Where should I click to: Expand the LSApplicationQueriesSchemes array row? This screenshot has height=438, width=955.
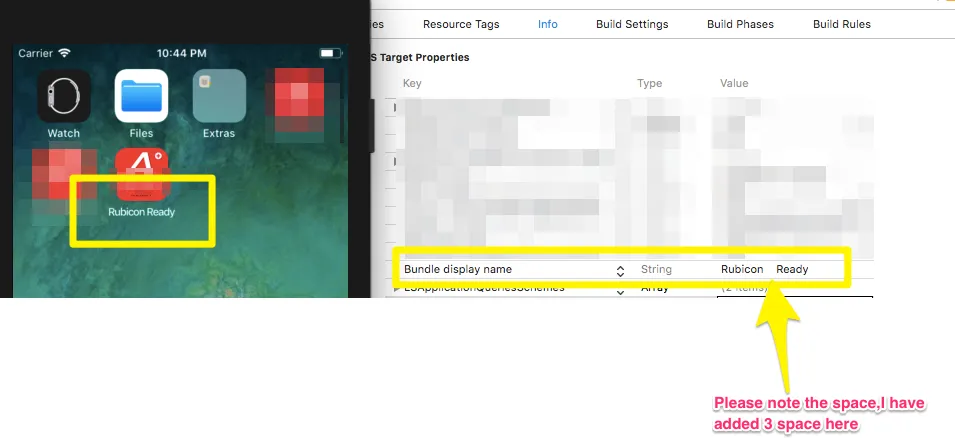click(x=397, y=289)
